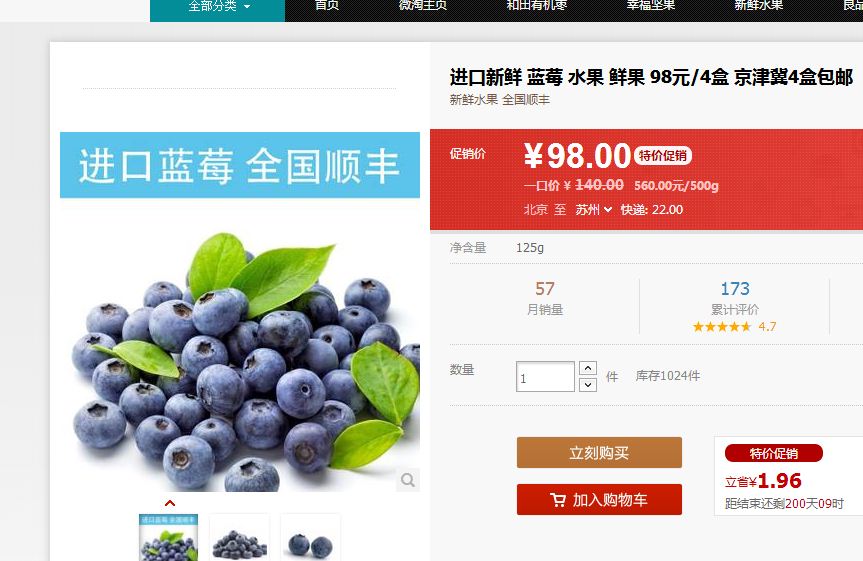Click the red up arrow above thumbnails
This screenshot has height=561, width=863.
point(170,503)
